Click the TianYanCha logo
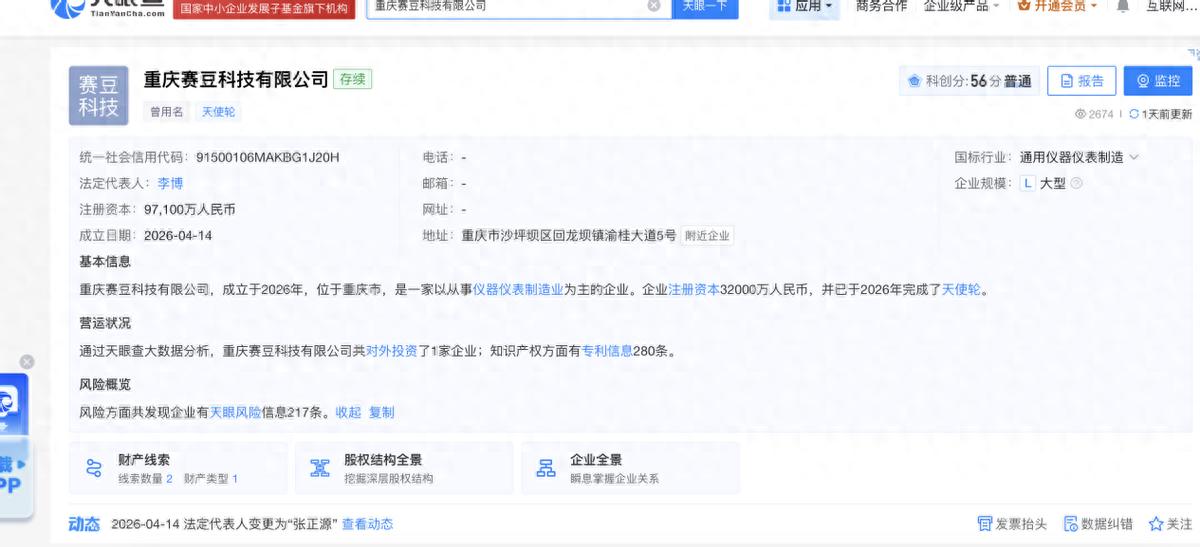1200x547 pixels. (107, 8)
